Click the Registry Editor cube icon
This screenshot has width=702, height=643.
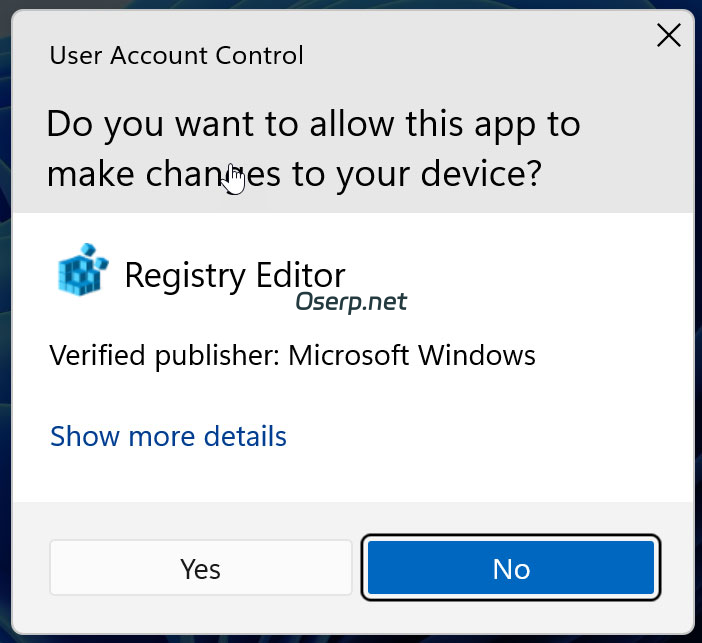[82, 270]
